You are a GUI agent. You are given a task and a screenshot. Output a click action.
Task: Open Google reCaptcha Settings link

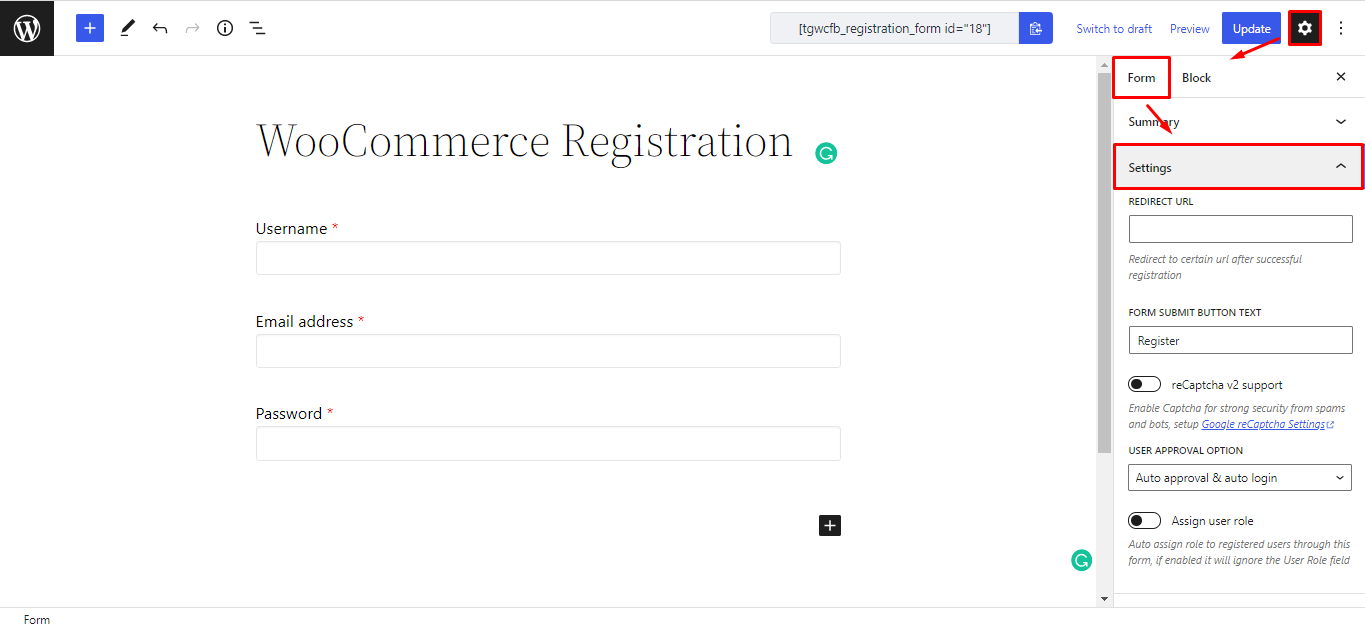coord(1265,423)
